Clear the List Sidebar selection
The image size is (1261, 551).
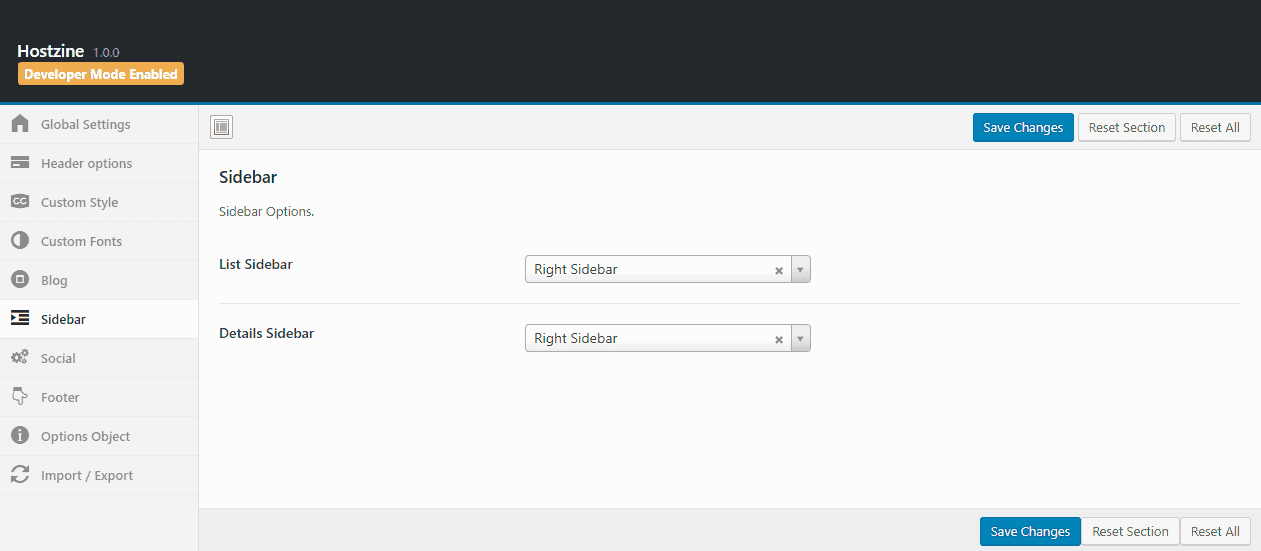[x=779, y=270]
